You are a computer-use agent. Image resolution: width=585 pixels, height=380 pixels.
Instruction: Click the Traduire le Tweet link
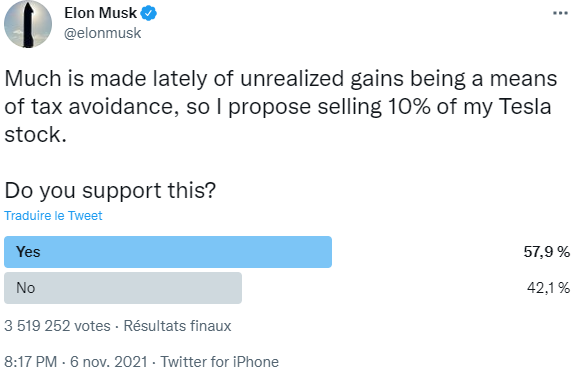[x=53, y=216]
